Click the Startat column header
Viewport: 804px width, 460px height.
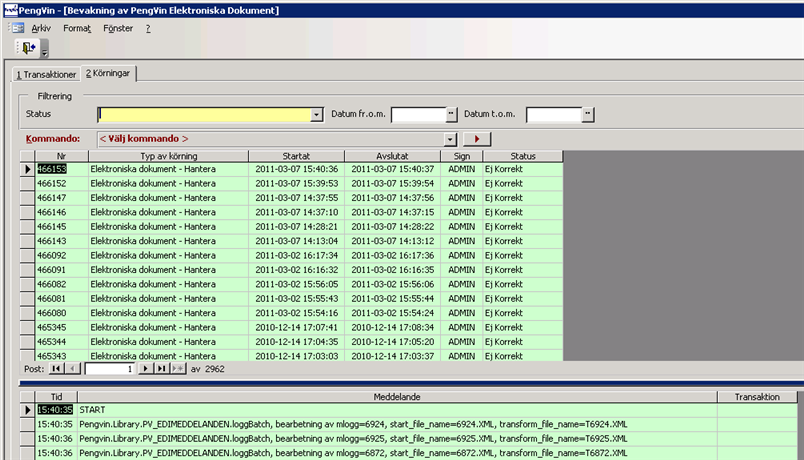click(296, 156)
